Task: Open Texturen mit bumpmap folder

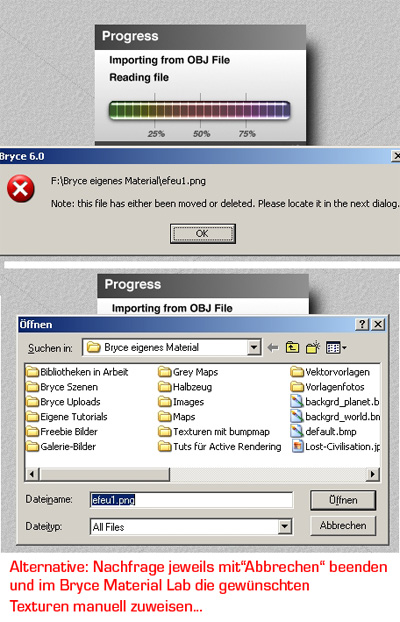Action: 214,432
